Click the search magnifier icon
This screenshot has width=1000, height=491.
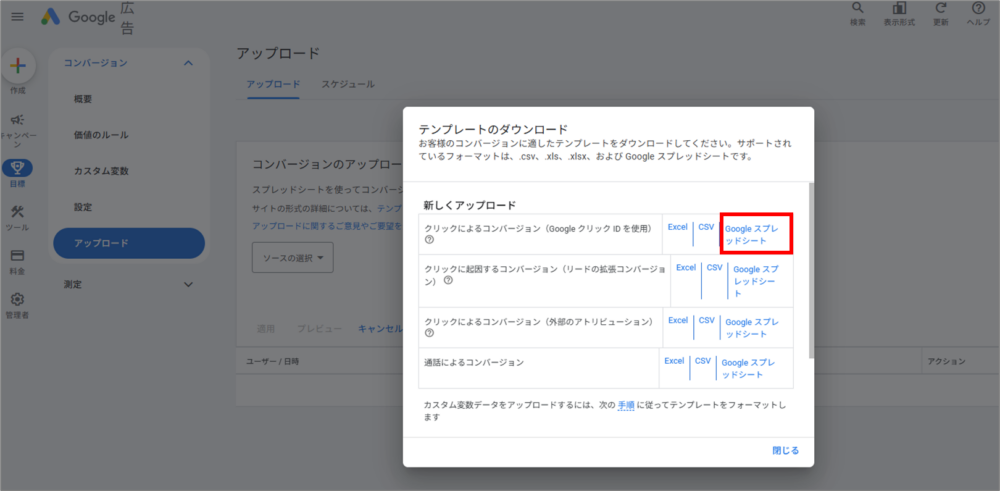[x=858, y=9]
